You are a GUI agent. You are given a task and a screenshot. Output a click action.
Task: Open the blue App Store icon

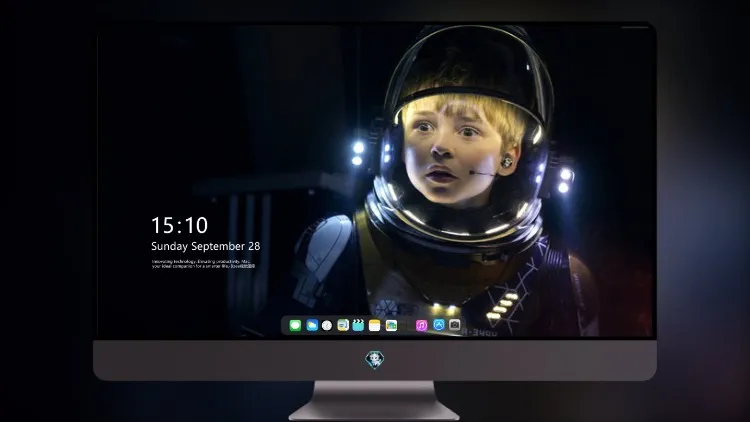click(439, 325)
